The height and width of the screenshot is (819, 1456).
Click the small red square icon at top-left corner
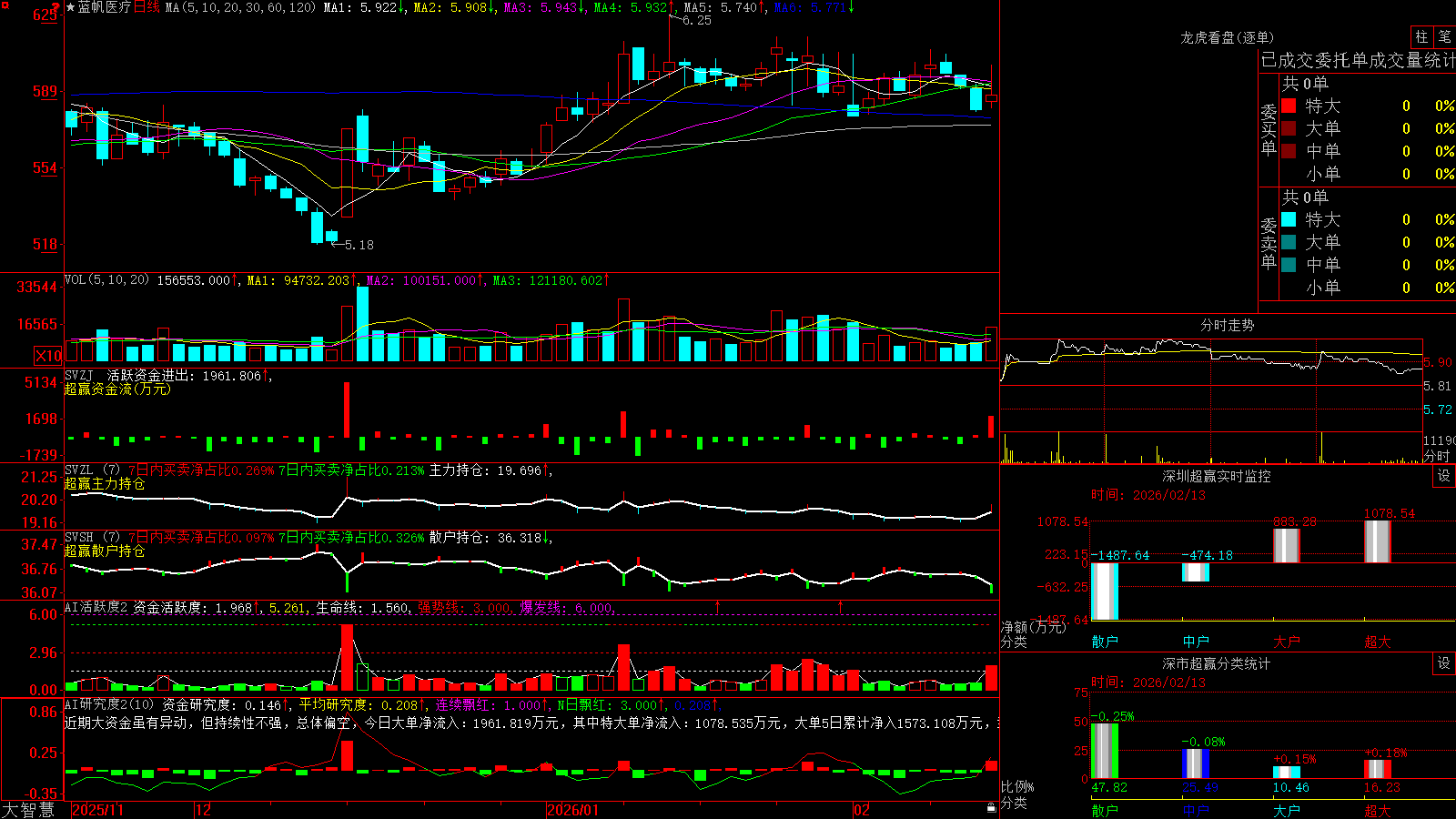point(5,5)
